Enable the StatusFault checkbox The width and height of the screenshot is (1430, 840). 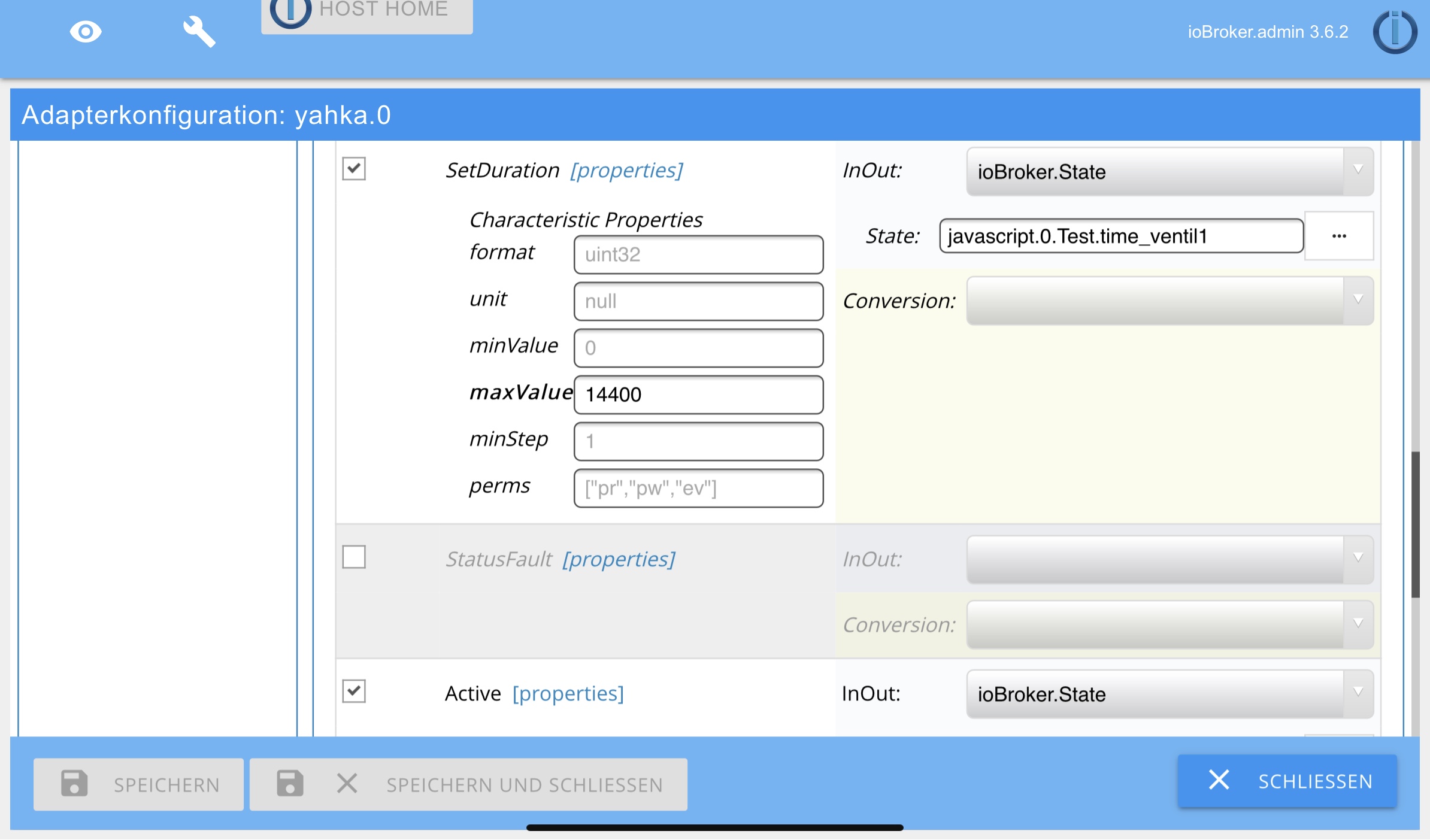354,557
